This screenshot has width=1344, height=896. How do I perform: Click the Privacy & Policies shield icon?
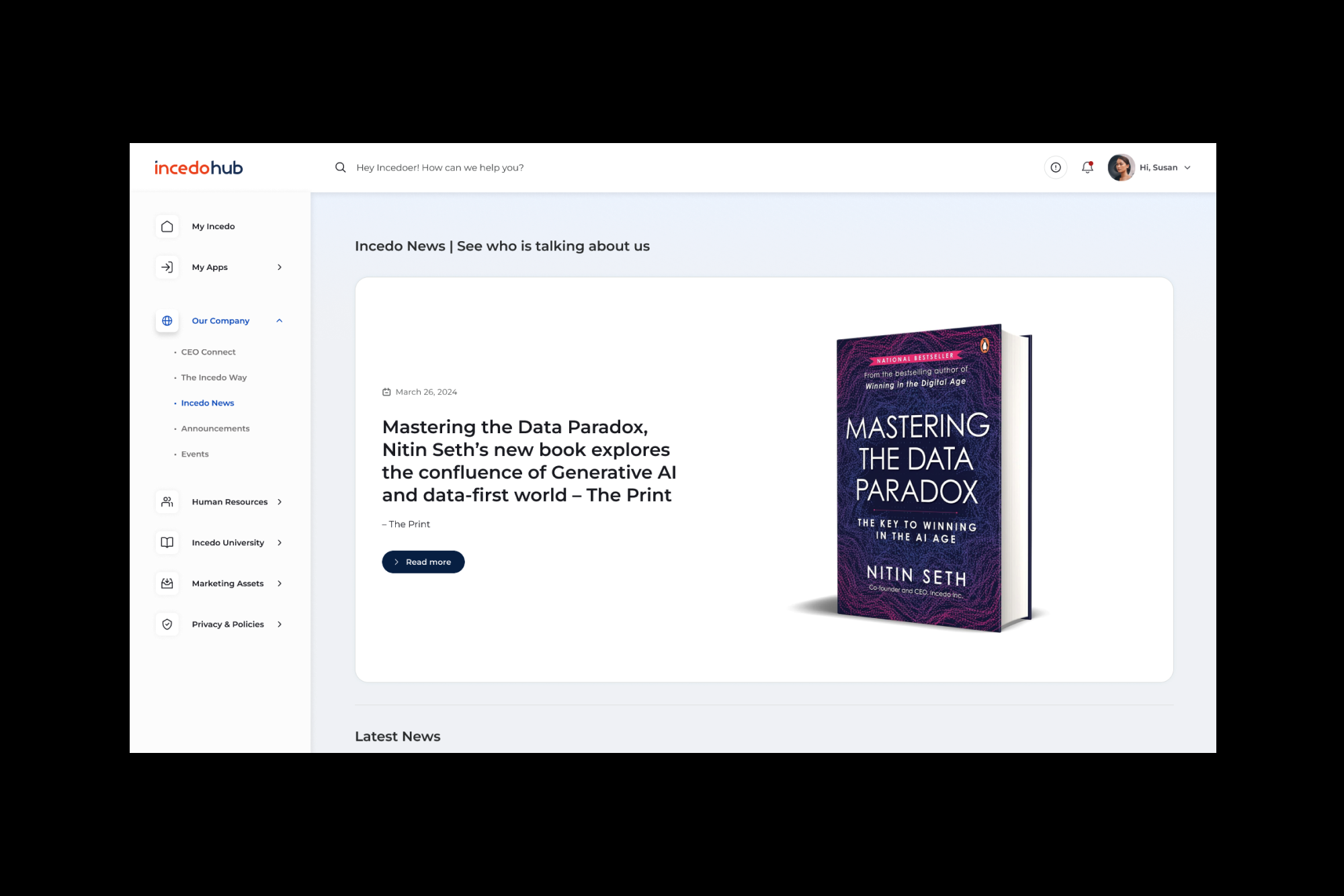coord(167,625)
